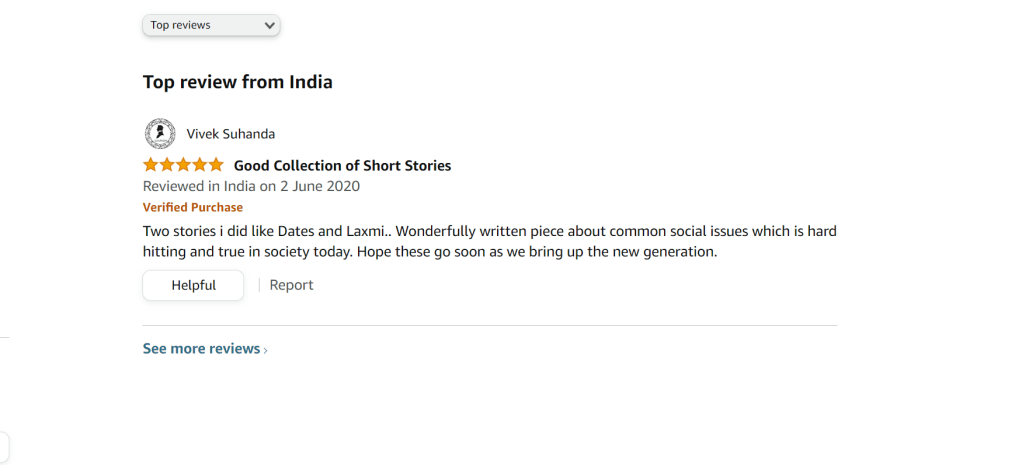Open the Top reviews sort dropdown
Screen dimensions: 1022x465
point(211,25)
